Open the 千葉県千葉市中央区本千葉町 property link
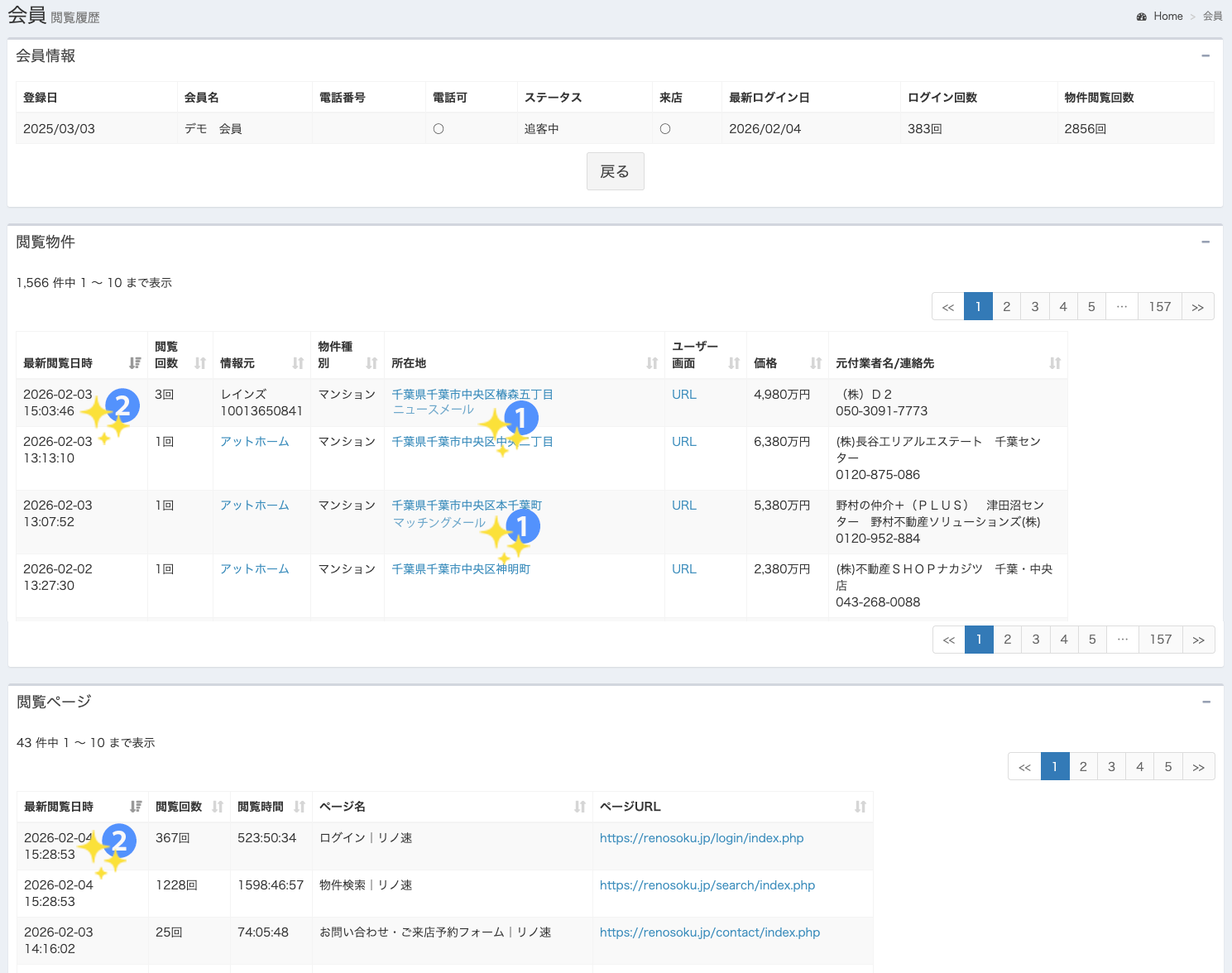The height and width of the screenshot is (973, 1232). pyautogui.click(x=467, y=506)
